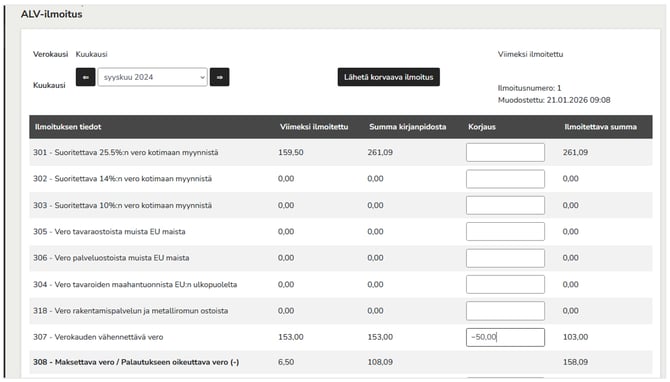Select row label 307 - Verokauden vähennettävä vero
The image size is (670, 382).
tap(98, 337)
